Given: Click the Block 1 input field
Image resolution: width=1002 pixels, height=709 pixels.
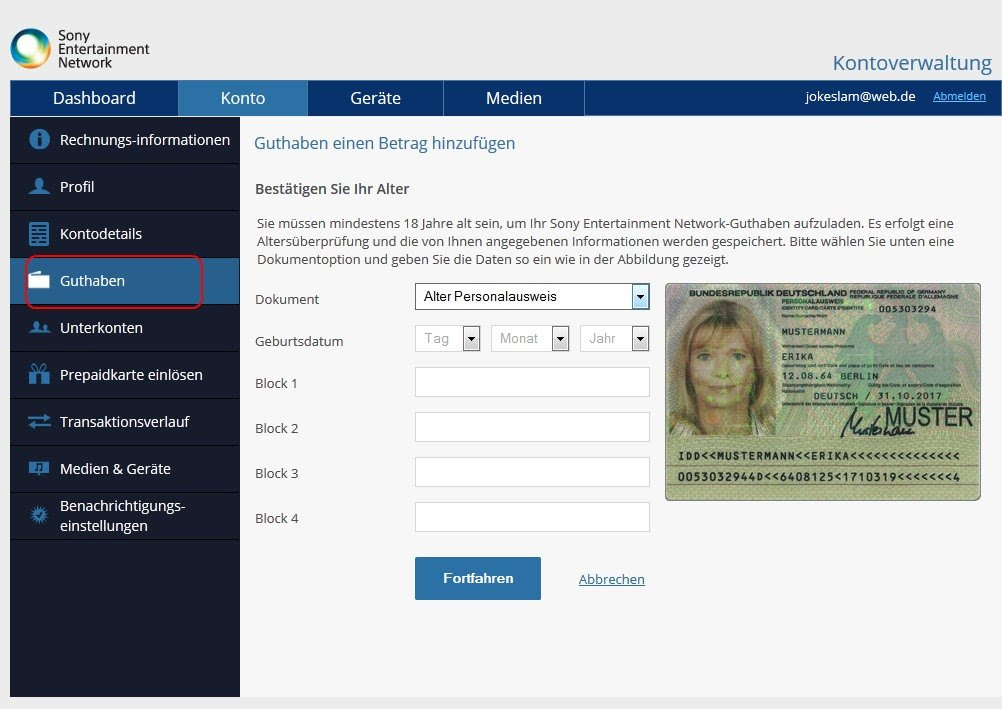Looking at the screenshot, I should (532, 382).
